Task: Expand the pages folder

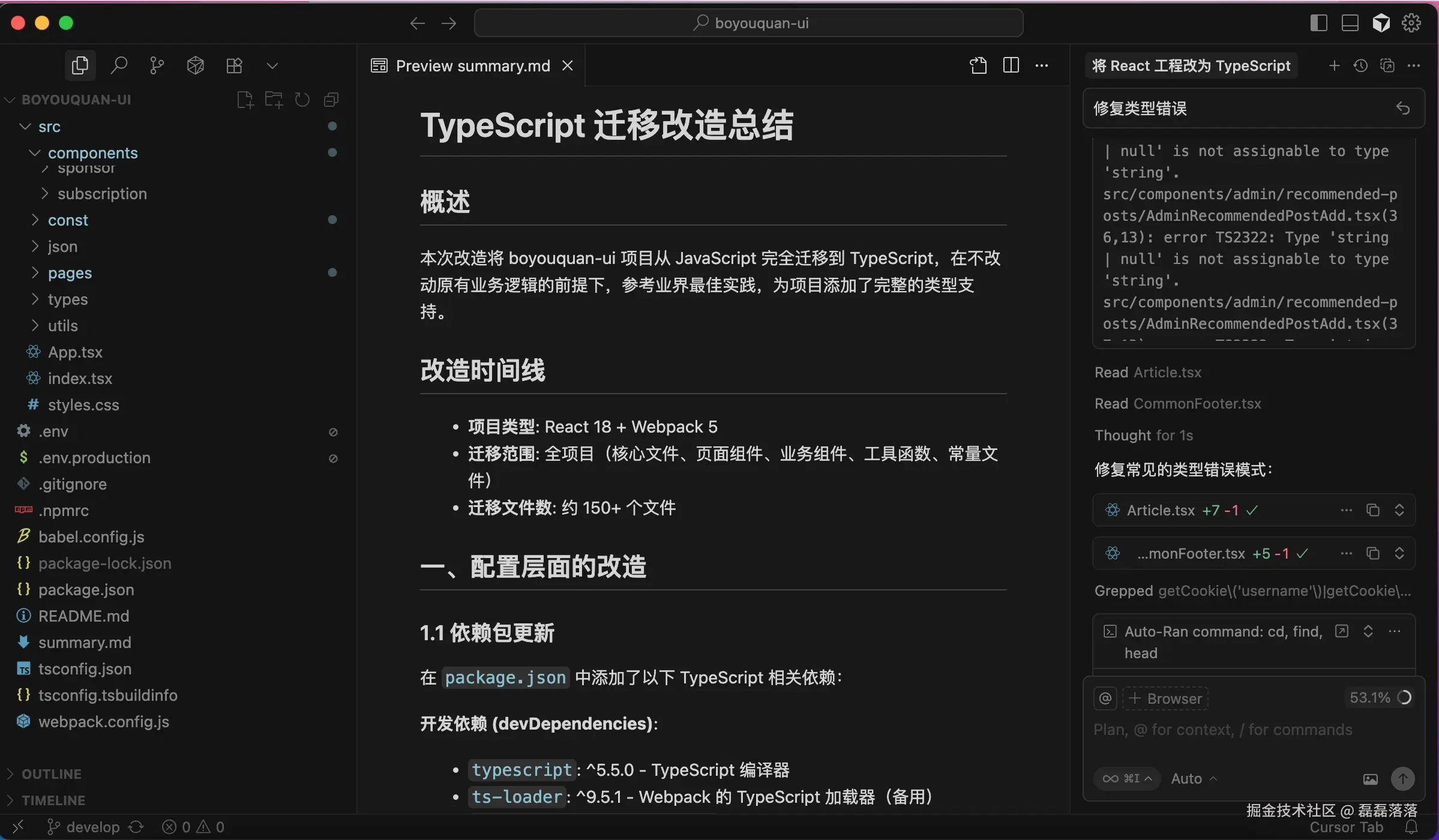Action: (x=35, y=273)
